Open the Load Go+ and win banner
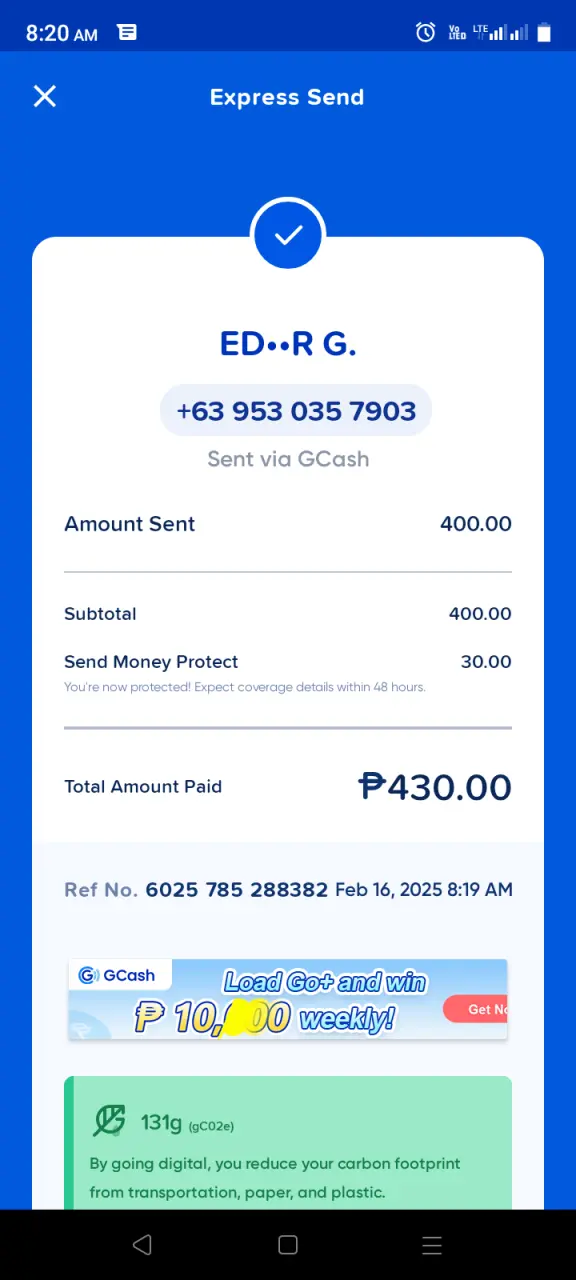The width and height of the screenshot is (576, 1280). point(288,999)
